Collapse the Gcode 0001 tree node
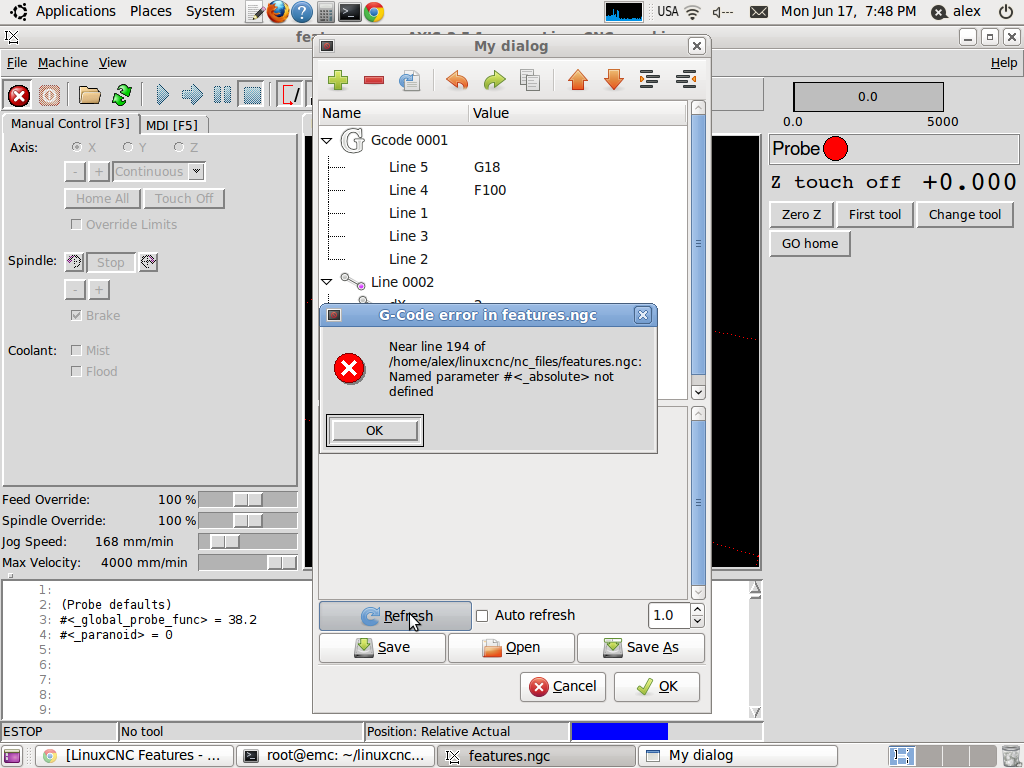The width and height of the screenshot is (1024, 768). [327, 140]
